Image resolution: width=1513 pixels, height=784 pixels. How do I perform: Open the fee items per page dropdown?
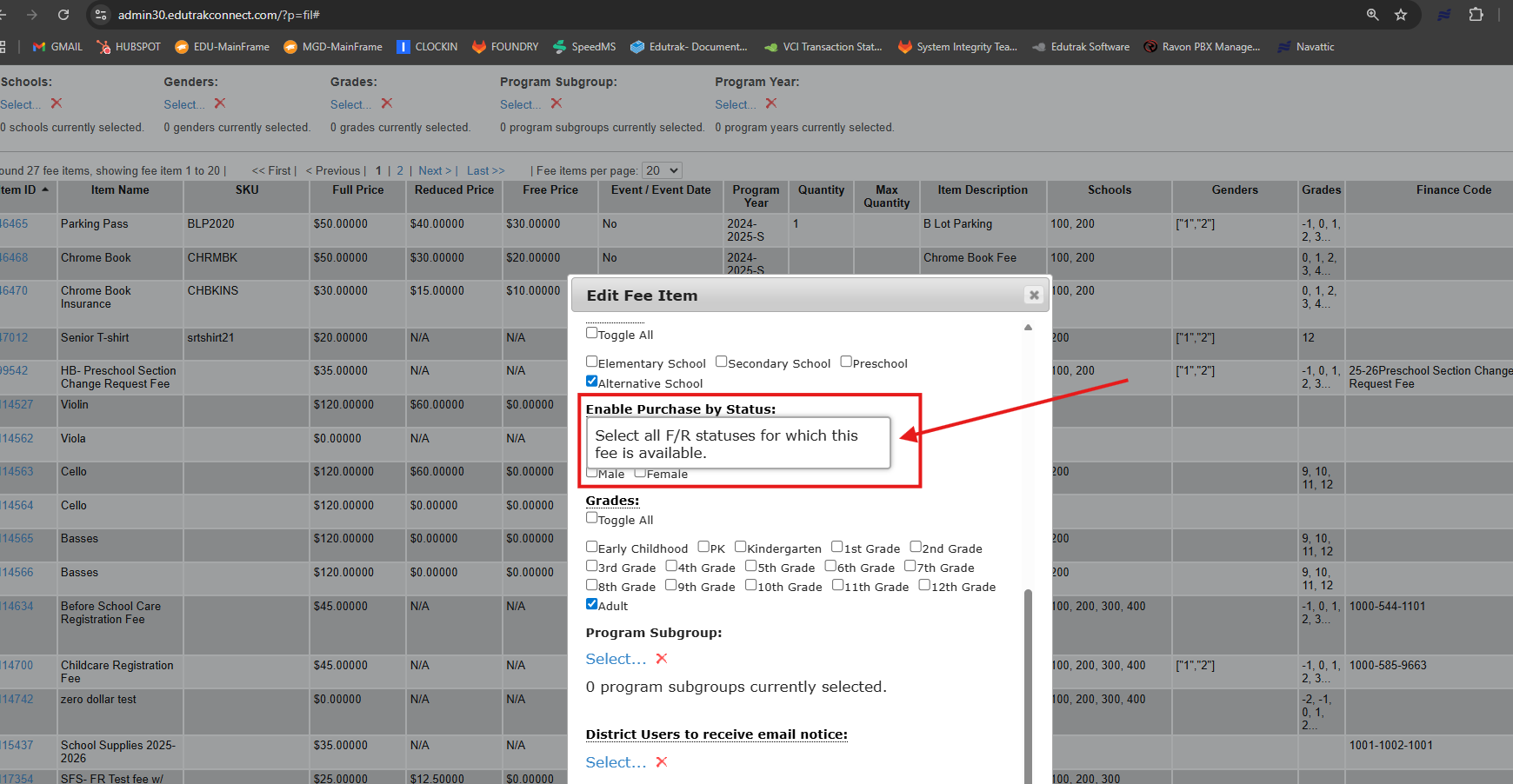tap(662, 171)
